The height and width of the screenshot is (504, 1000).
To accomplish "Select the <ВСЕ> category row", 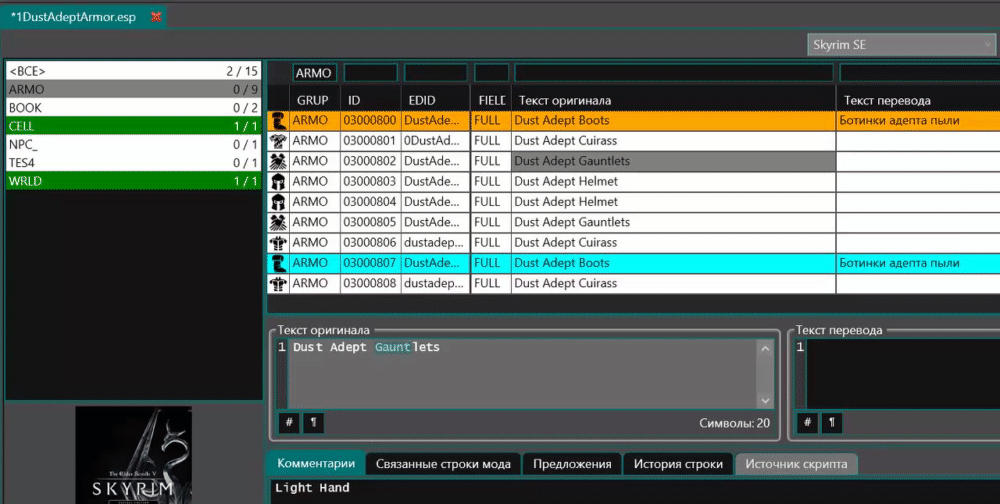I will (133, 71).
